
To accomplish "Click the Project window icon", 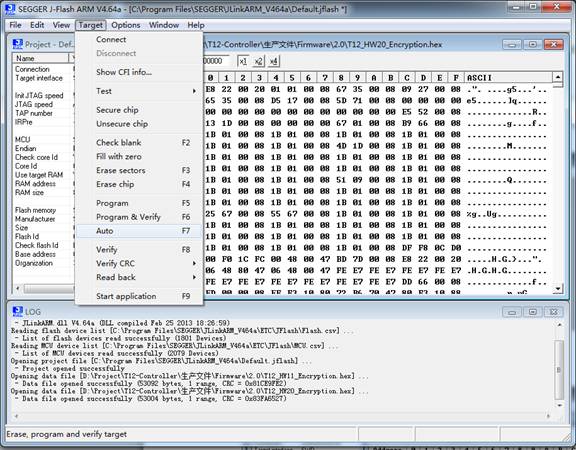I will pyautogui.click(x=17, y=44).
